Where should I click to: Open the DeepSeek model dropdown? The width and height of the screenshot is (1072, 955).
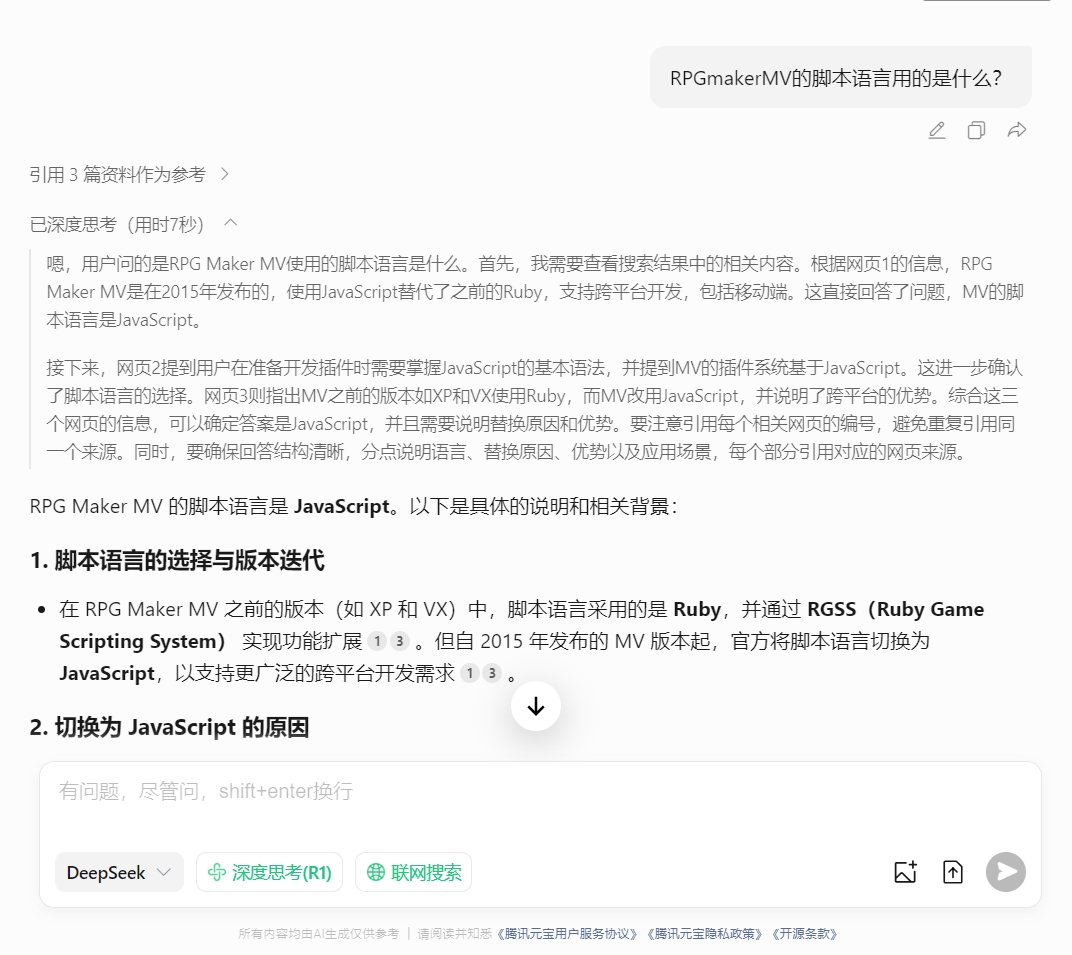coord(119,872)
